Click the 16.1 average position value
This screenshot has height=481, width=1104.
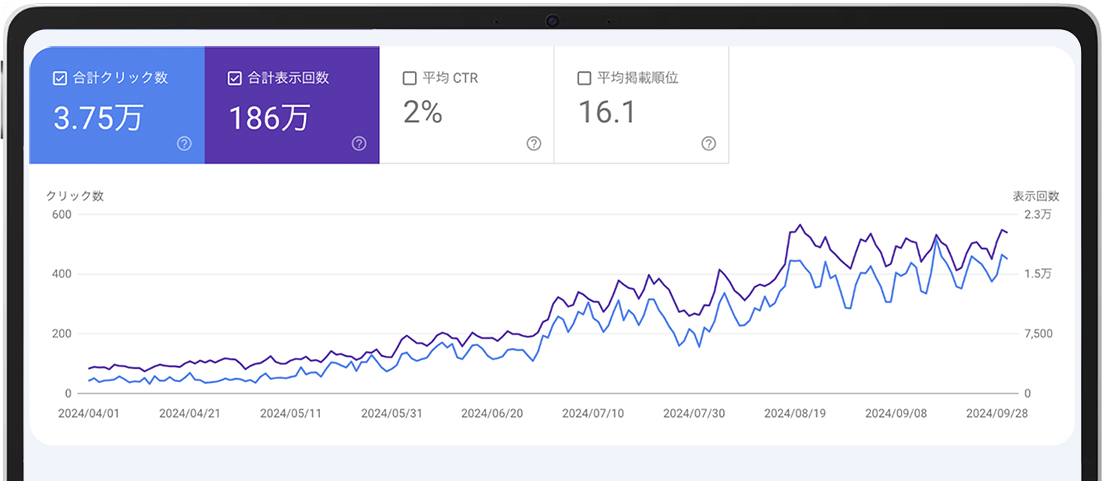pyautogui.click(x=607, y=113)
